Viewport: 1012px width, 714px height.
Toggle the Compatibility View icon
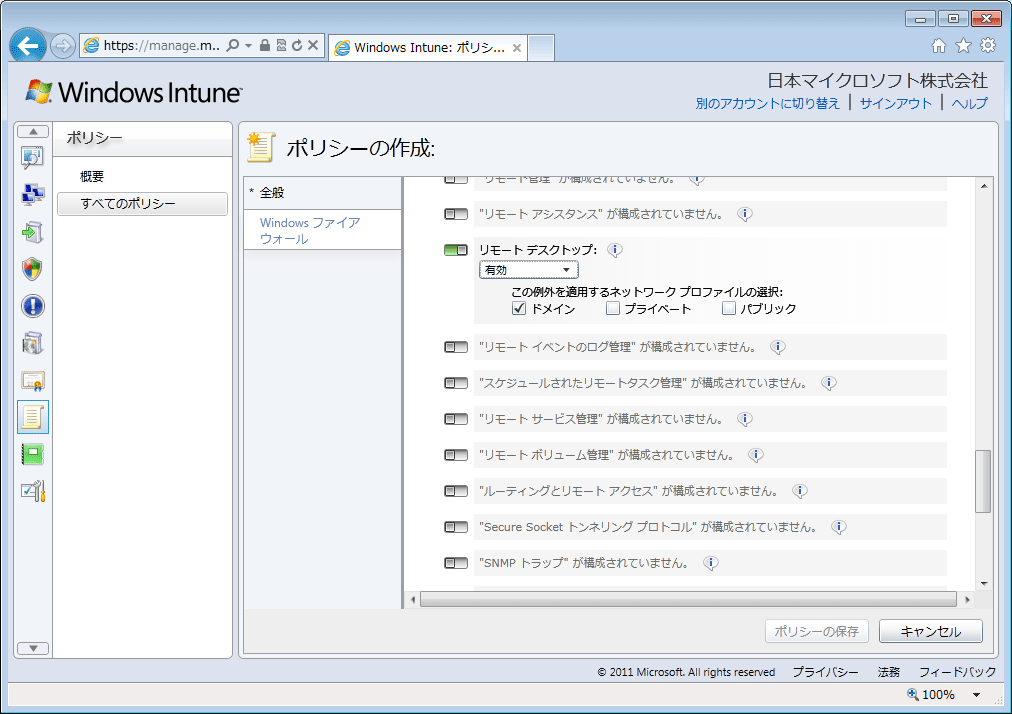(281, 45)
